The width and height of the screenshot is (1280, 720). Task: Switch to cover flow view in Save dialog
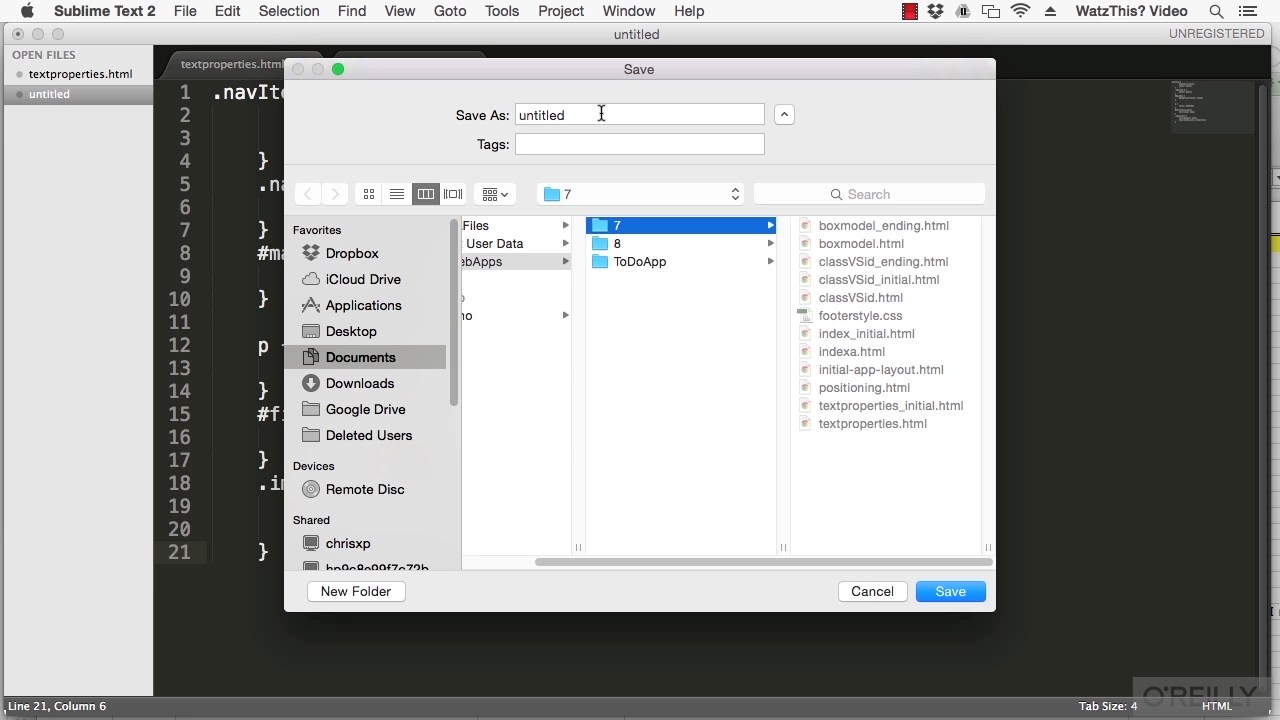pyautogui.click(x=453, y=194)
